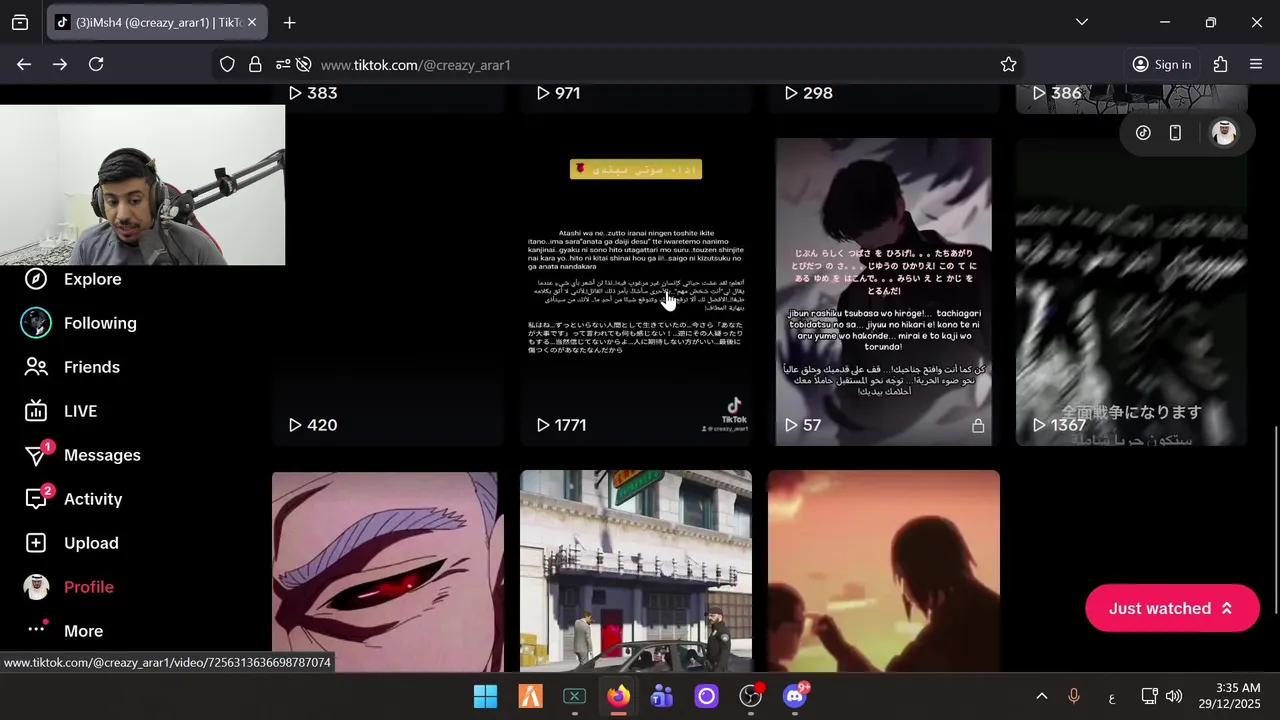Go back one page
The width and height of the screenshot is (1280, 720).
pos(24,64)
